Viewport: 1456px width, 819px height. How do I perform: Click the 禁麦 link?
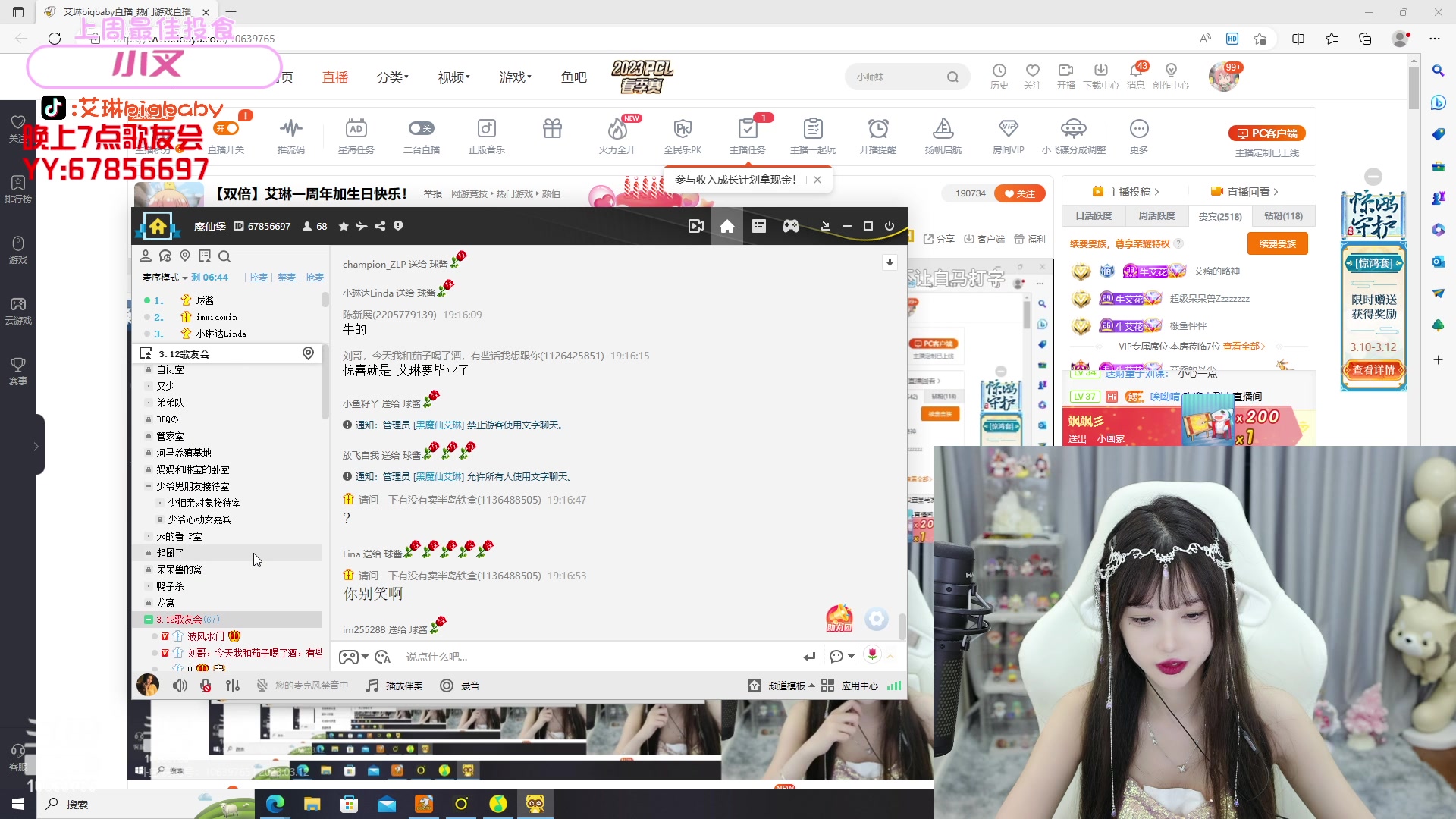tap(287, 278)
